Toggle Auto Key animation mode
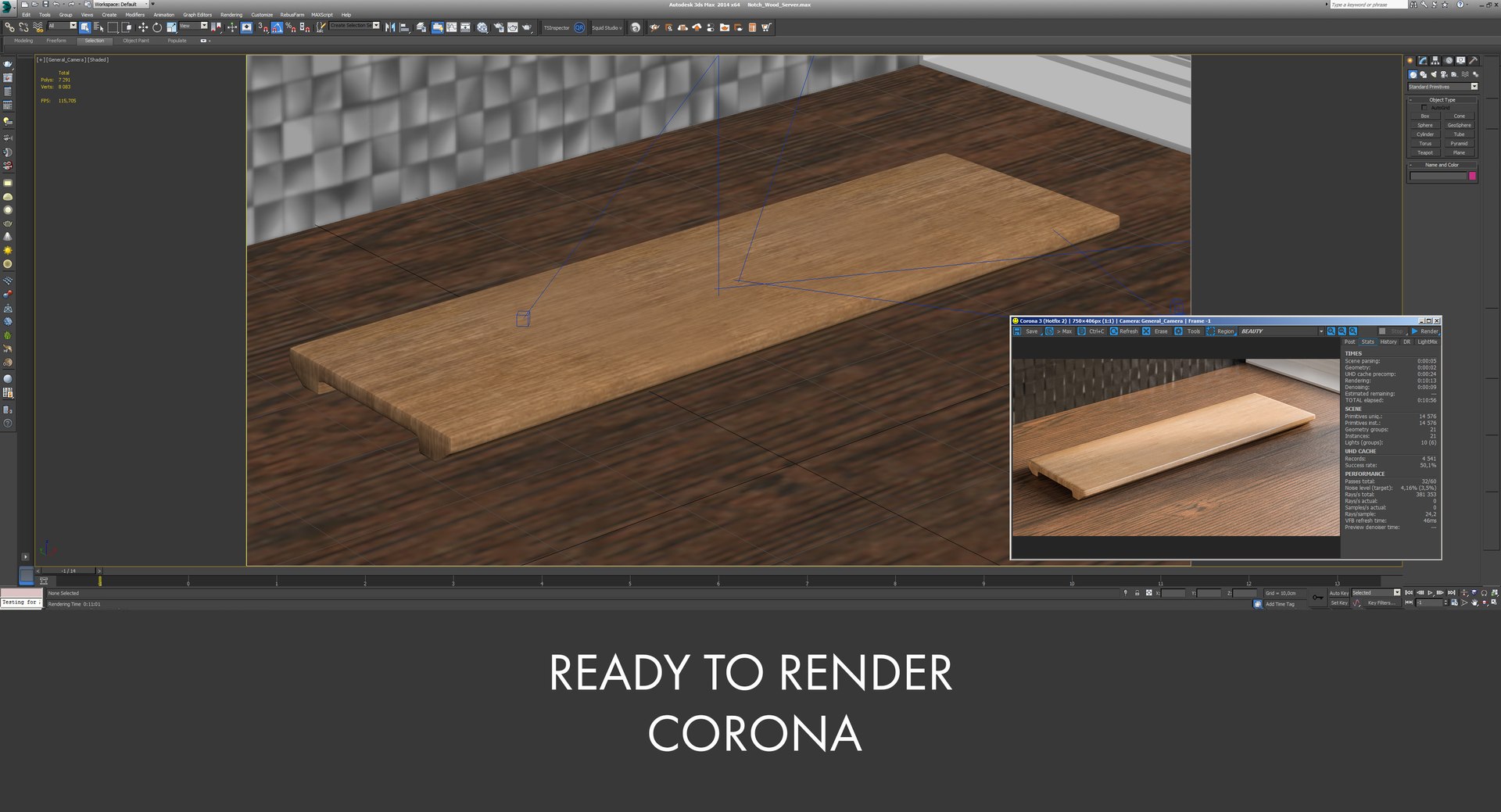Image resolution: width=1501 pixels, height=812 pixels. click(1339, 593)
